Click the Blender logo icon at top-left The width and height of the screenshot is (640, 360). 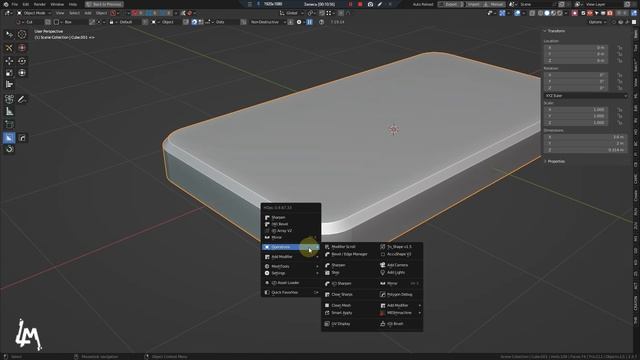click(6, 4)
